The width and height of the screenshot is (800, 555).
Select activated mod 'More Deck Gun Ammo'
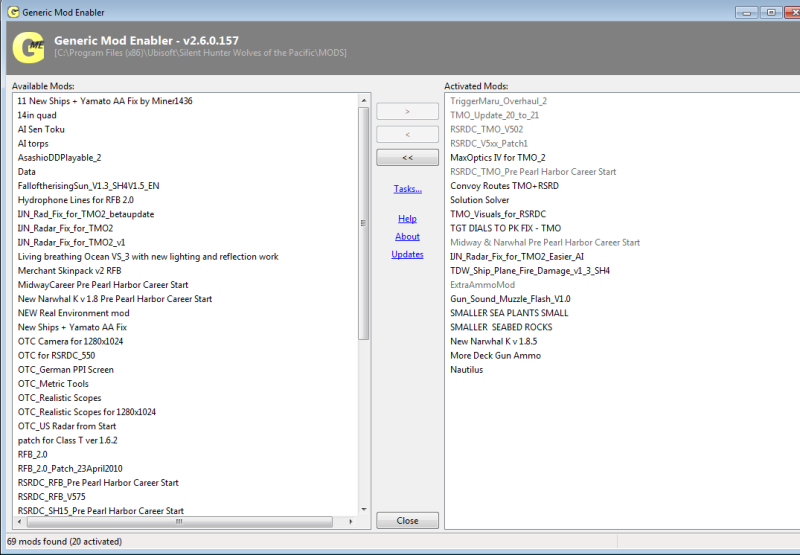pyautogui.click(x=495, y=356)
